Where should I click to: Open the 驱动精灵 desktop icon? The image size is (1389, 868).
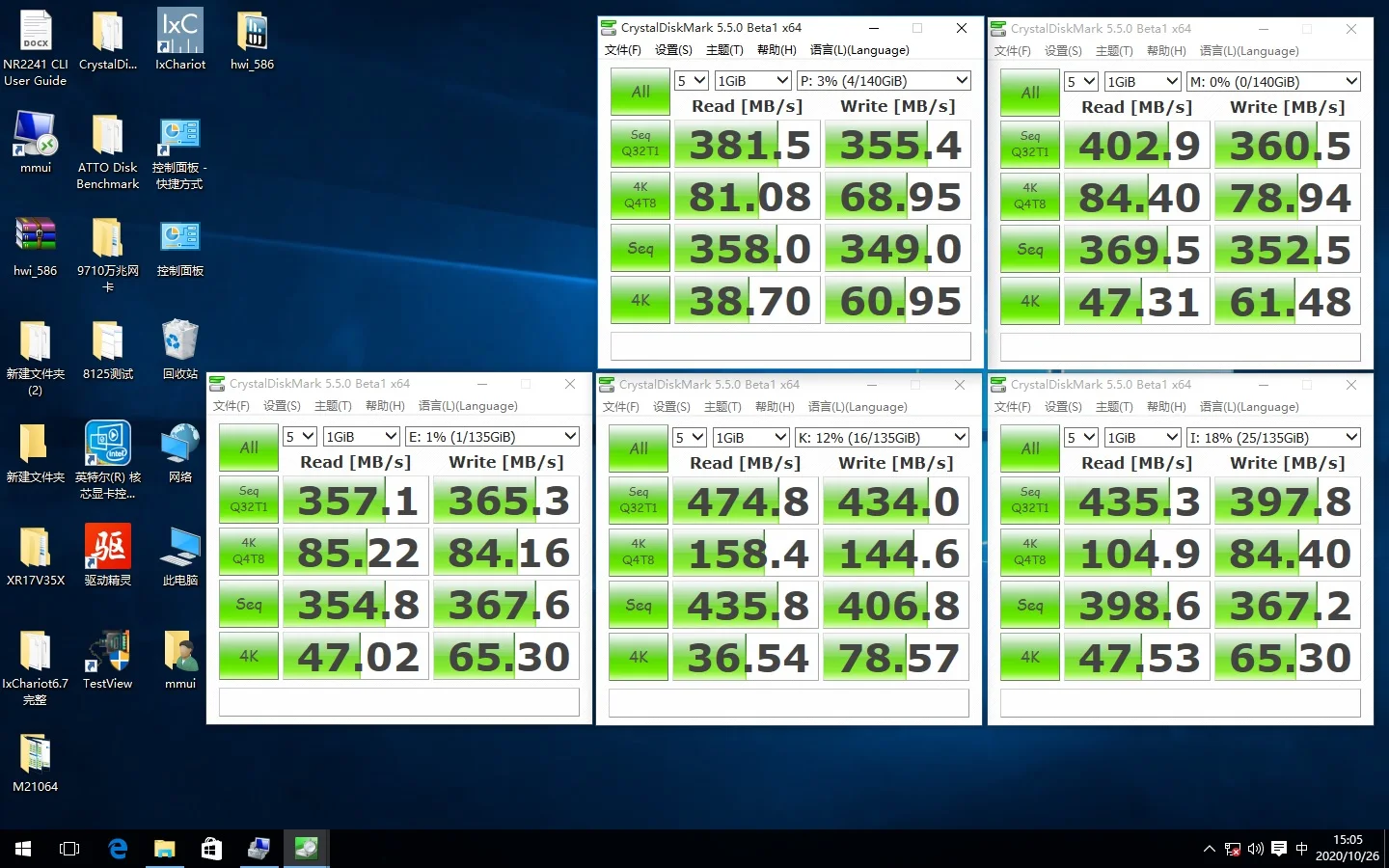[107, 547]
